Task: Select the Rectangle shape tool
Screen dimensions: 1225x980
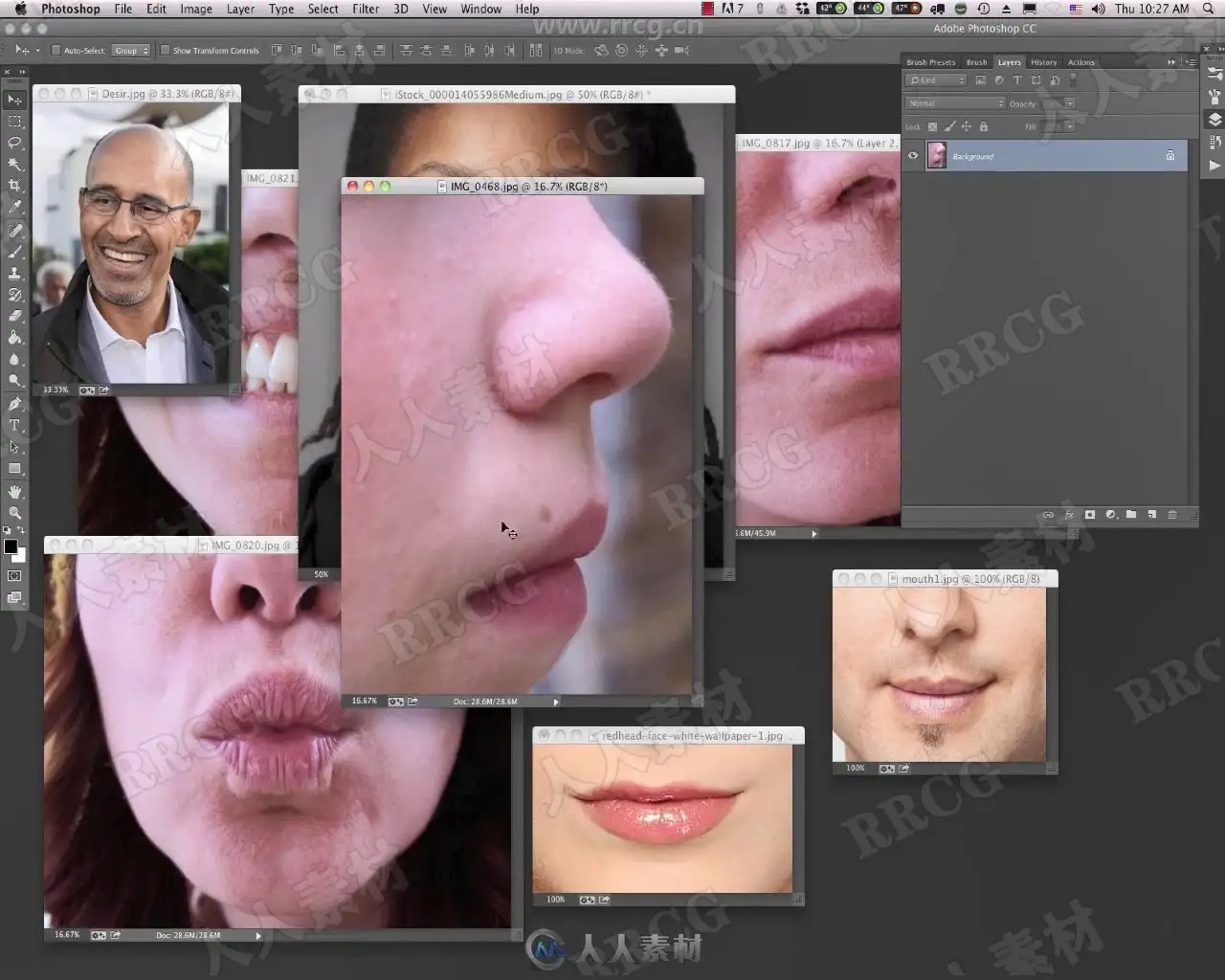Action: click(x=14, y=468)
